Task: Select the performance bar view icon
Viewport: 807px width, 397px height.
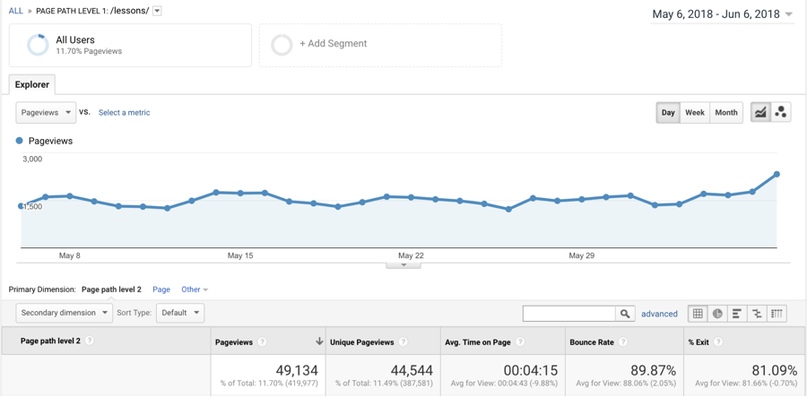Action: click(x=737, y=313)
